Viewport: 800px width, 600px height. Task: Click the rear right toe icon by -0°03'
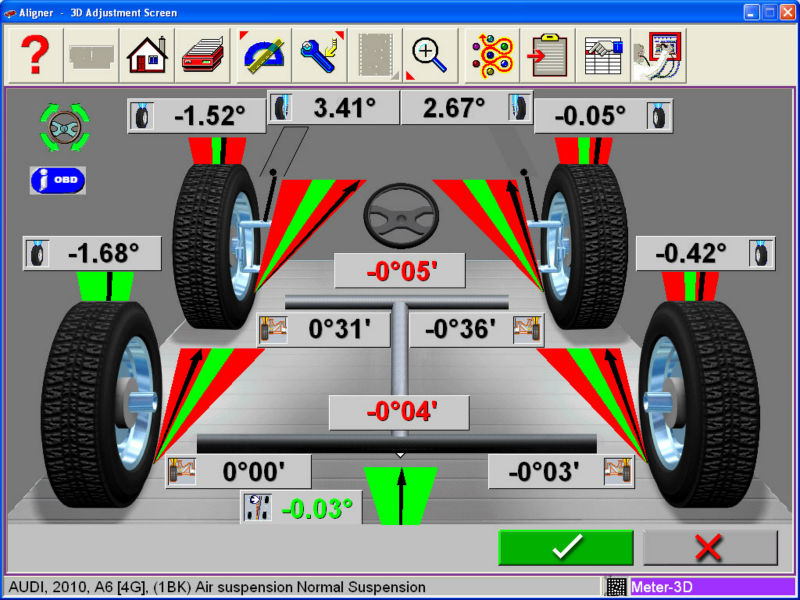(618, 471)
